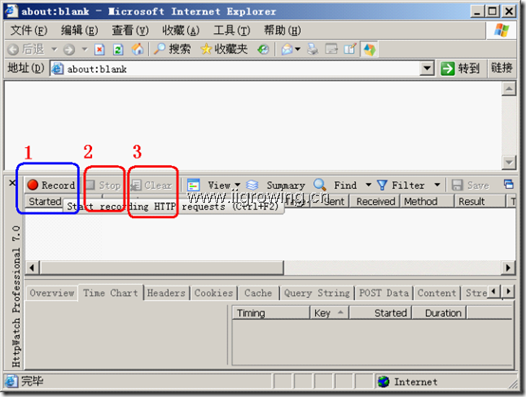
Task: Open the Summary window in HttpWatch
Action: click(x=276, y=185)
